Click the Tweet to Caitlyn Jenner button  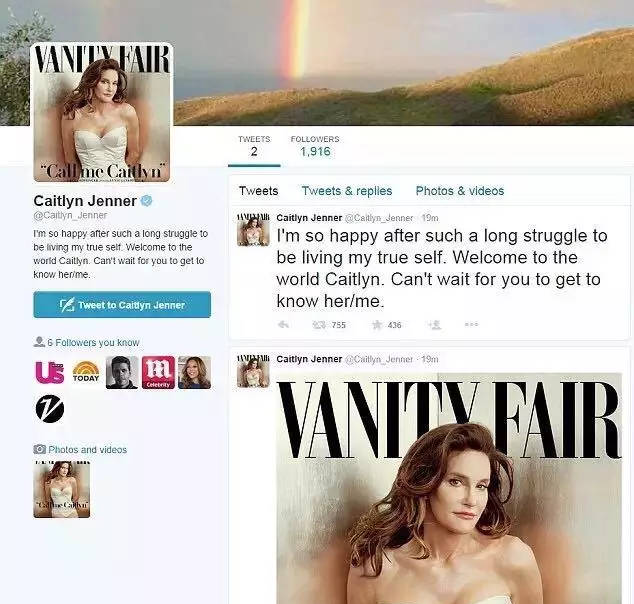click(122, 304)
